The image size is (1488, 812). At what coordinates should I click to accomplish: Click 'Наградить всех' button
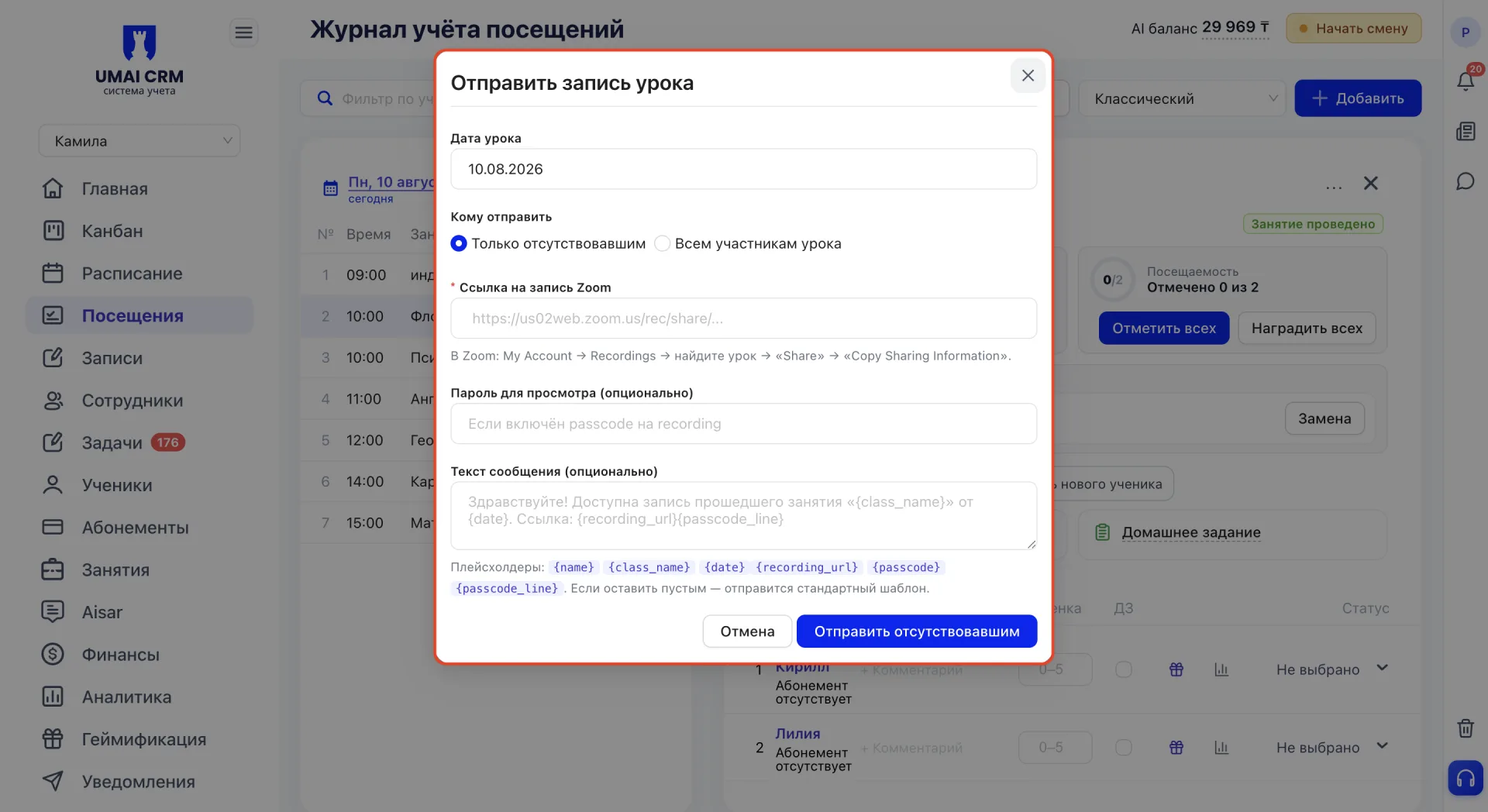click(x=1307, y=329)
